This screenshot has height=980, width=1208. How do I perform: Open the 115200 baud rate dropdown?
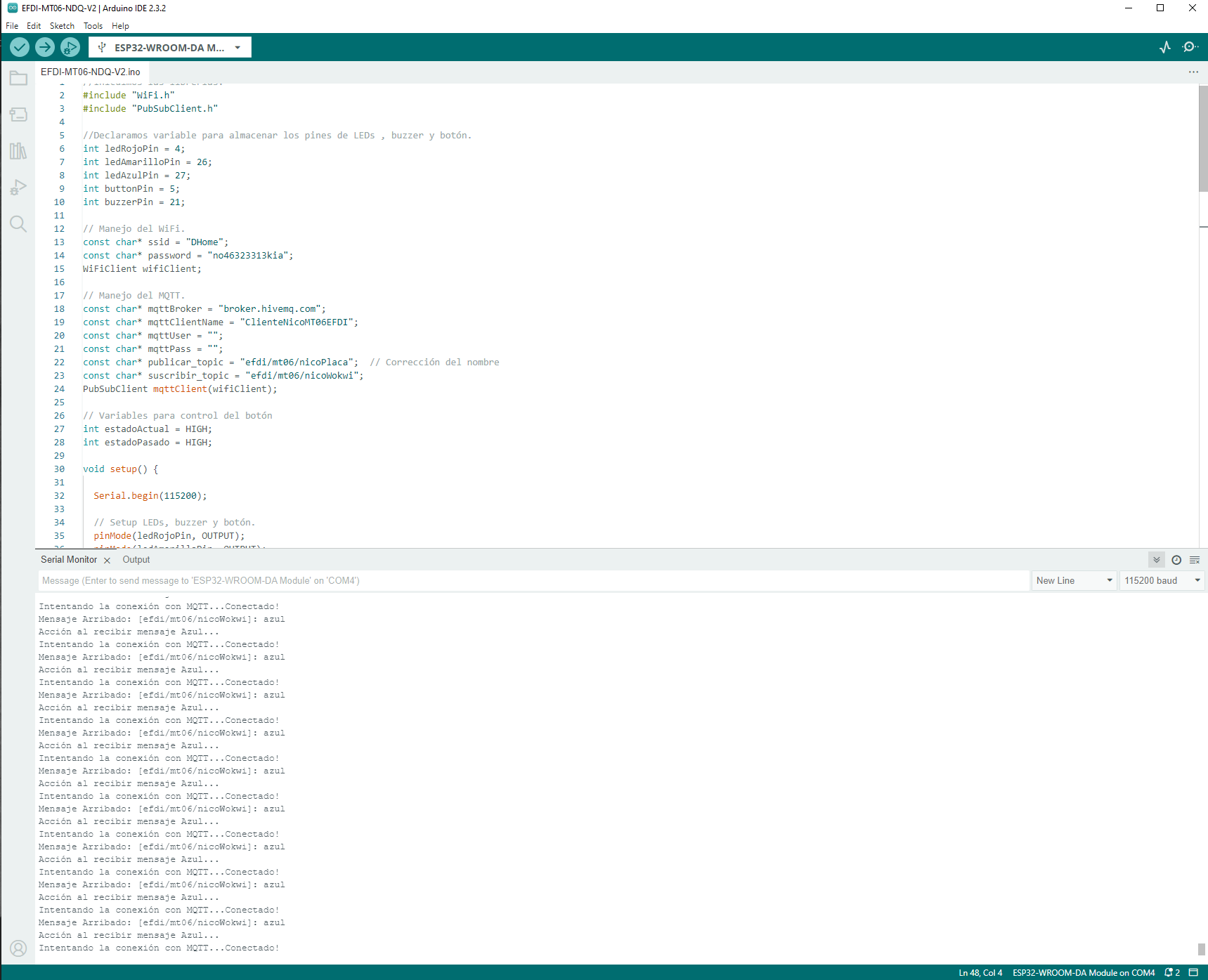(1162, 580)
